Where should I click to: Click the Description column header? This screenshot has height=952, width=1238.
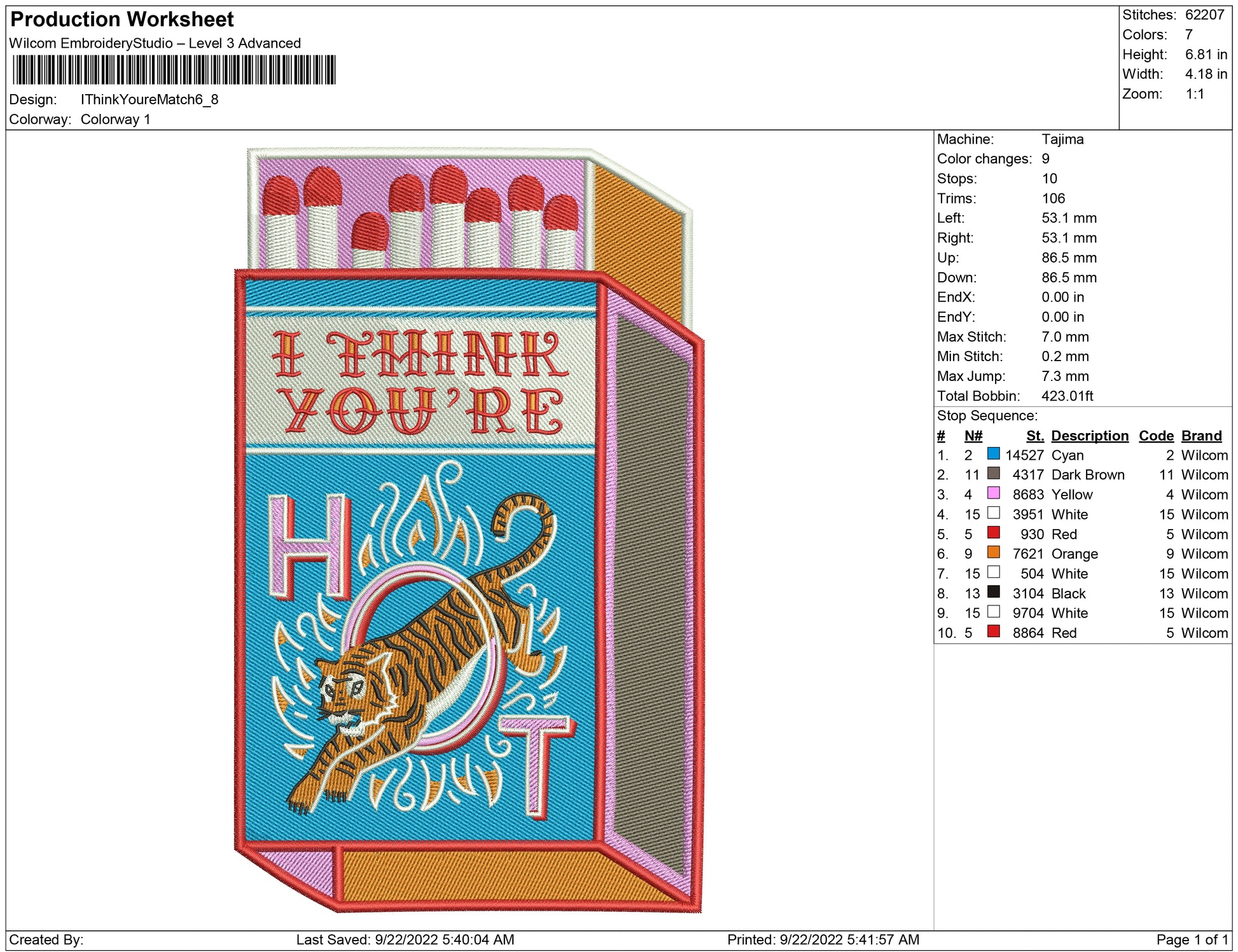pyautogui.click(x=1089, y=436)
